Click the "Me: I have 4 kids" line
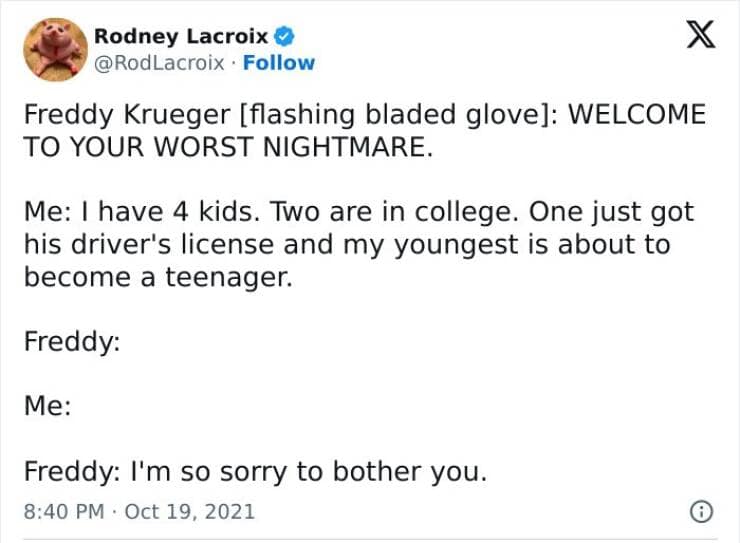The width and height of the screenshot is (740, 543). [130, 213]
